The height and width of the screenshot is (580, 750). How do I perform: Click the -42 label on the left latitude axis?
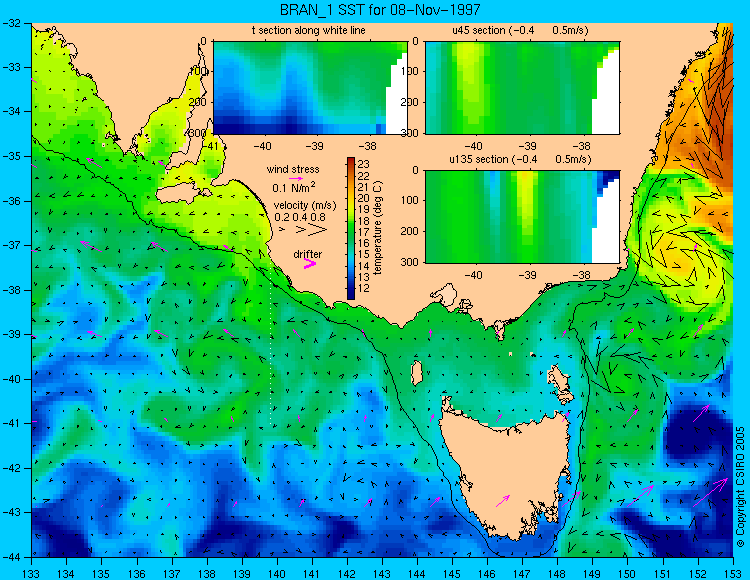11,468
